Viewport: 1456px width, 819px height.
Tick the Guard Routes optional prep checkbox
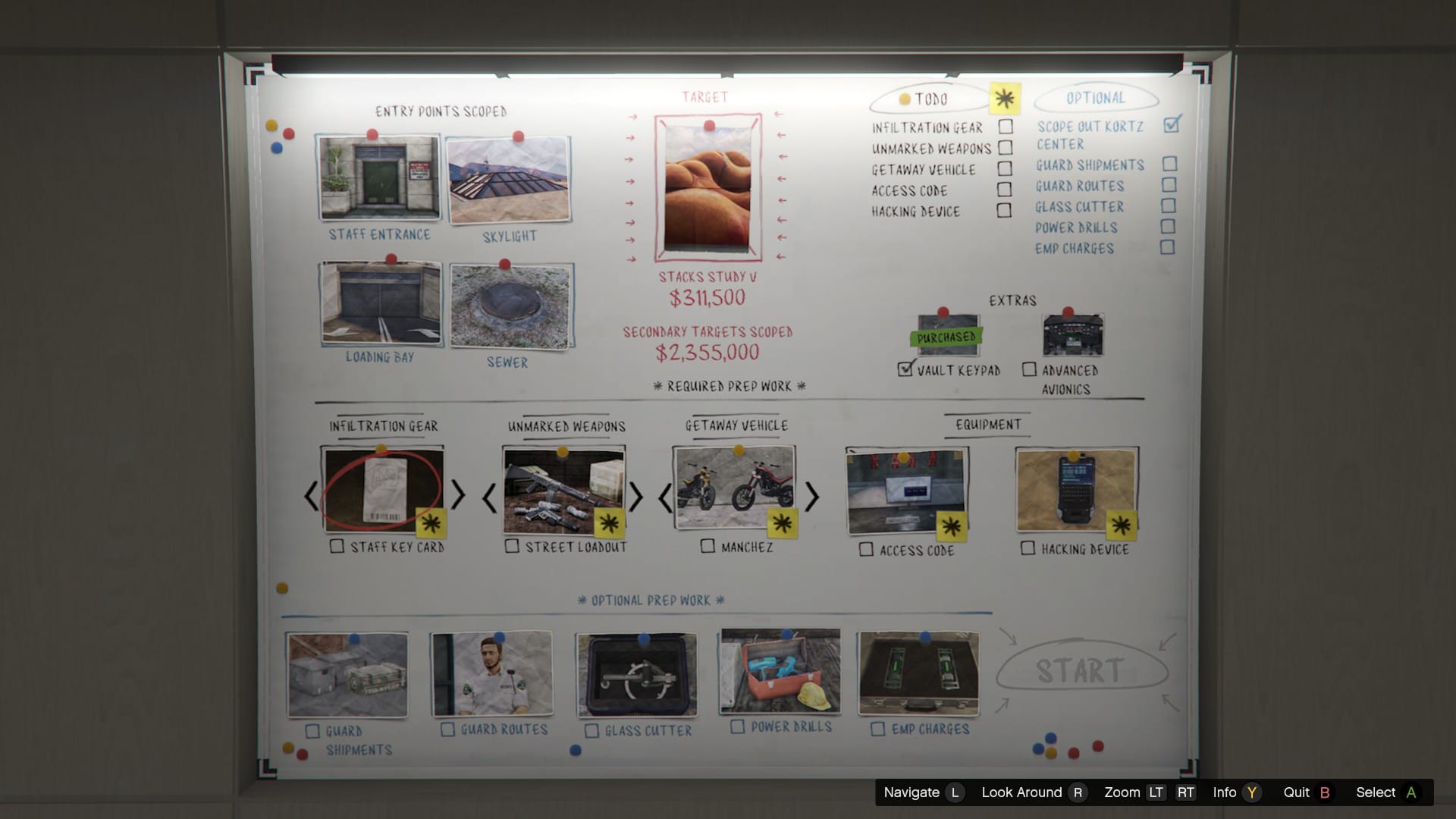click(x=447, y=730)
